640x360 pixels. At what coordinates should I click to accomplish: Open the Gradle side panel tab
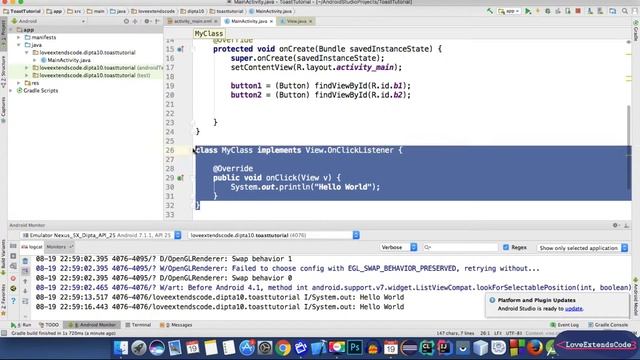[636, 31]
